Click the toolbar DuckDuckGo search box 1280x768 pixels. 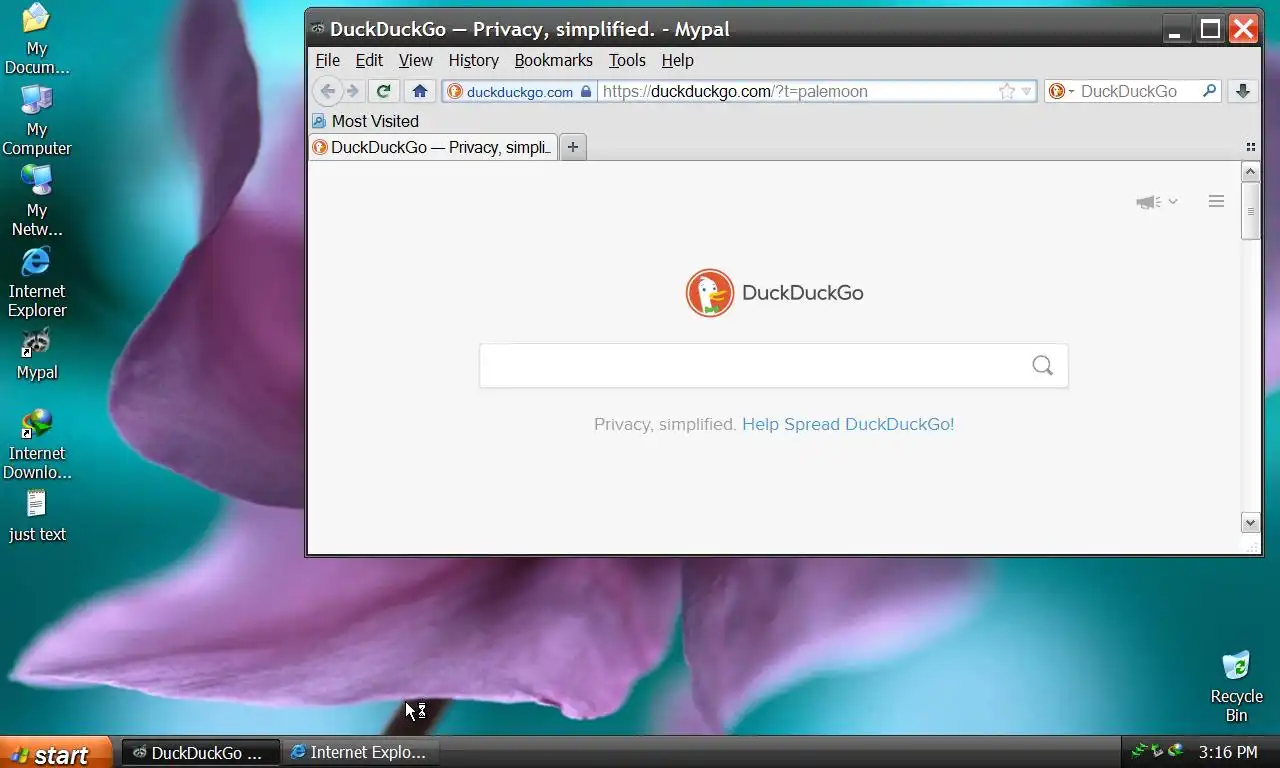click(1135, 91)
